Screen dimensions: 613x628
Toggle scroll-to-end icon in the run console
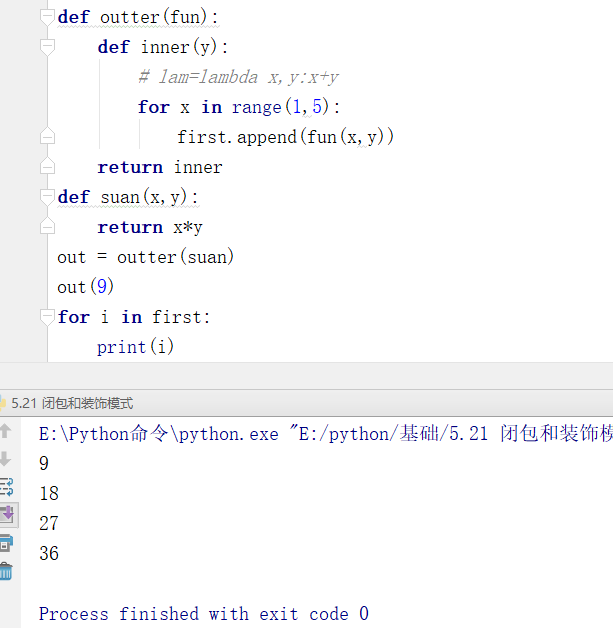point(7,514)
